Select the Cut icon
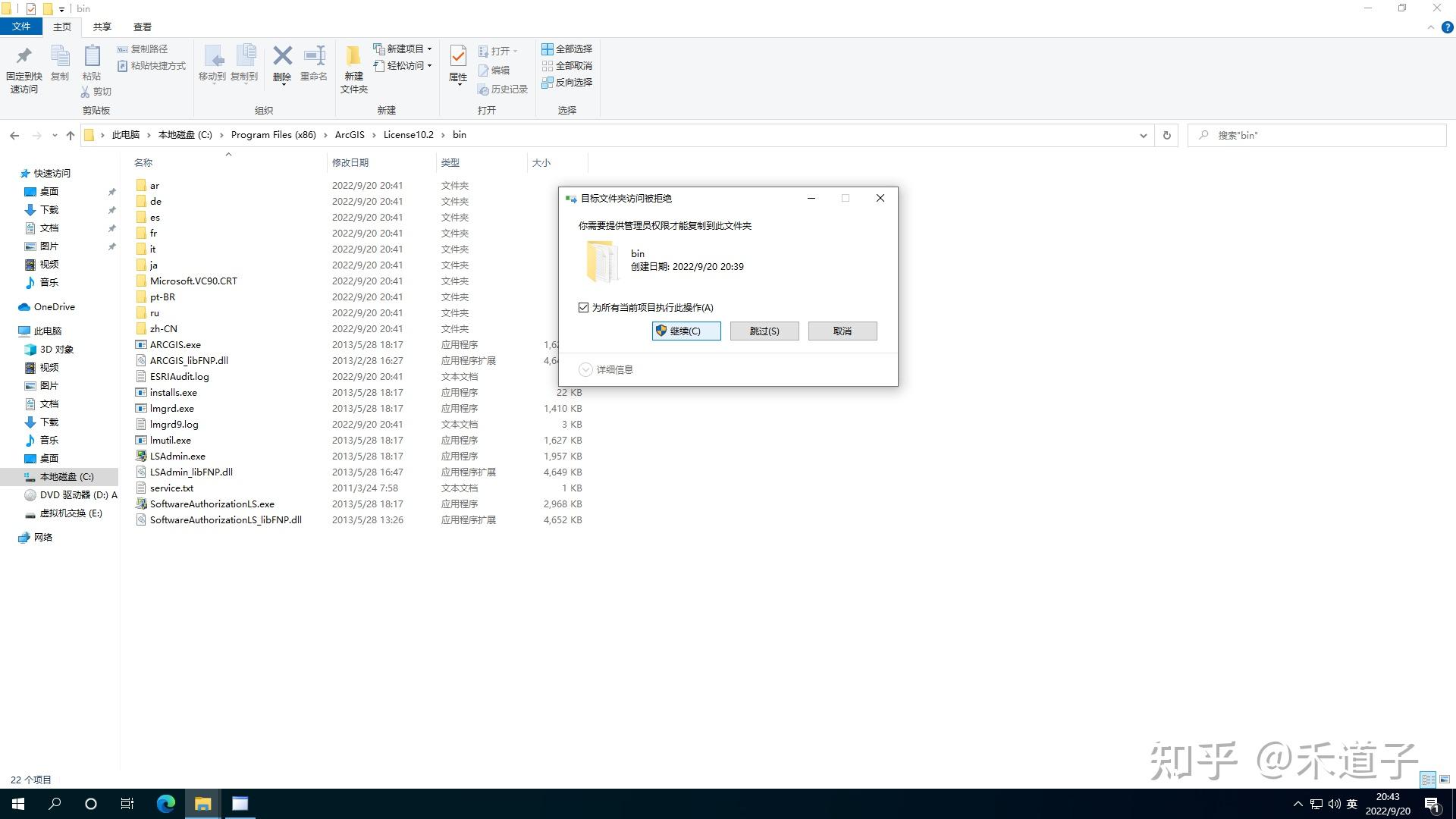Screen dimensions: 1456x819 [86, 92]
